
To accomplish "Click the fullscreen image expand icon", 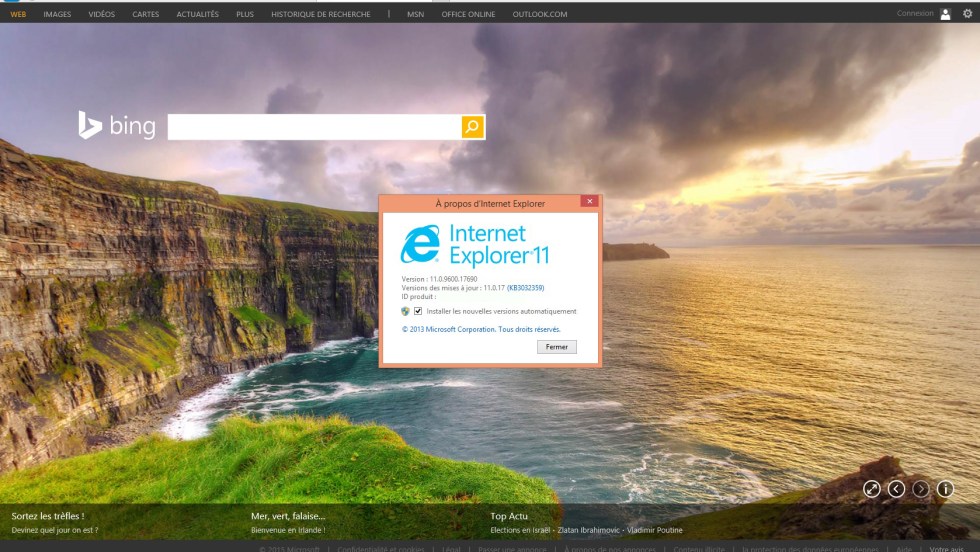I will (x=872, y=489).
